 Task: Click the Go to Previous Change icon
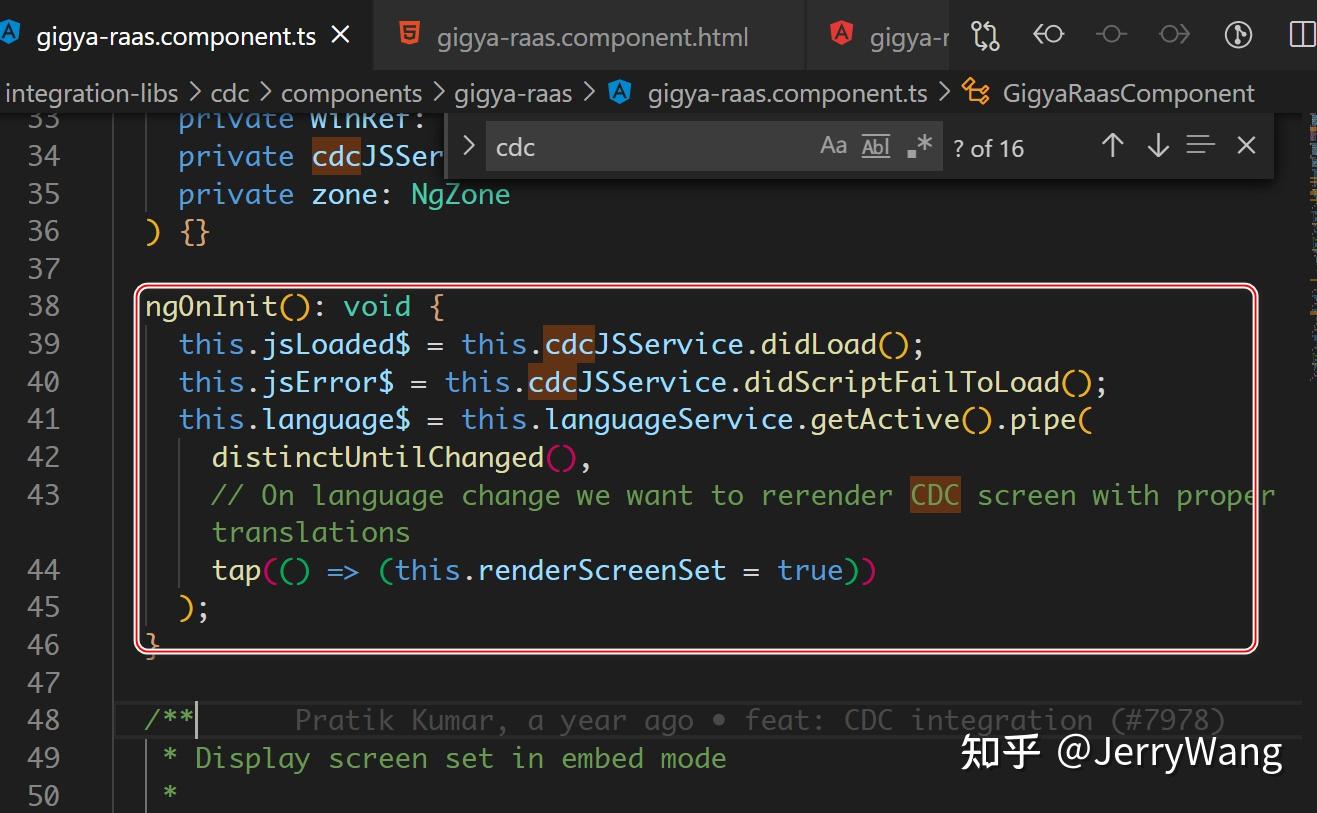point(1048,34)
